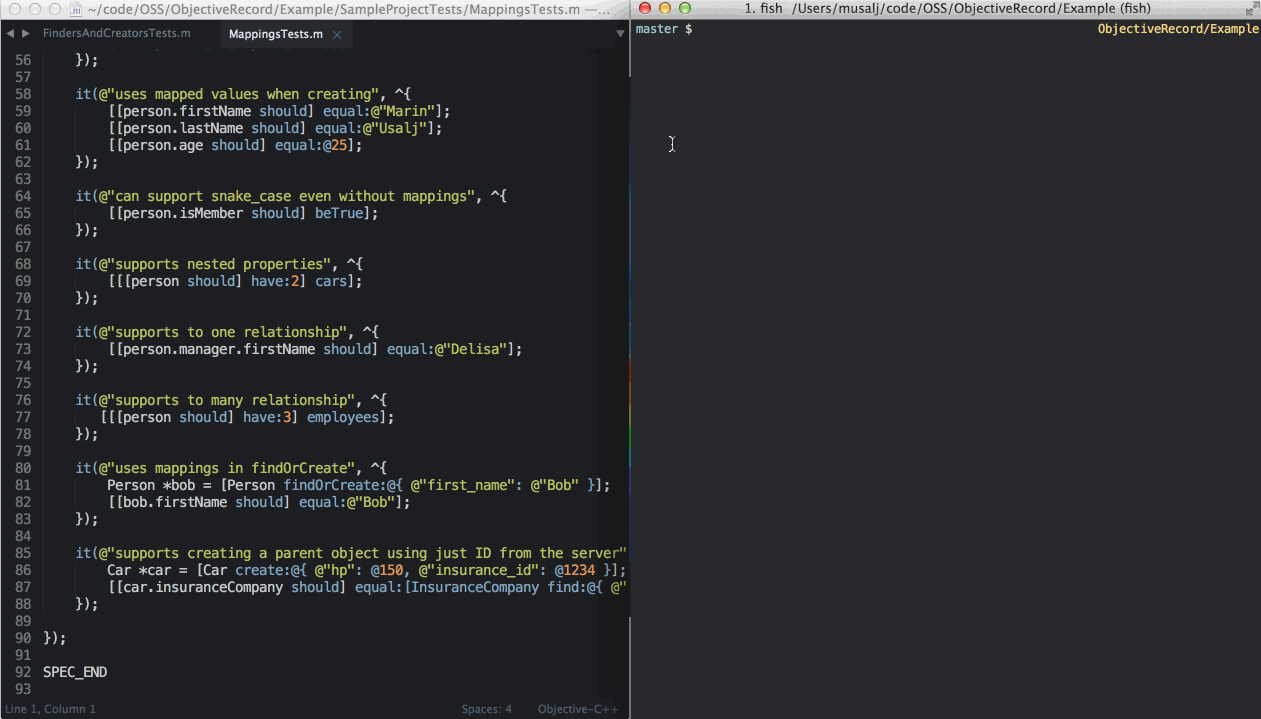The height and width of the screenshot is (719, 1261).
Task: Click line number 92 in the gutter
Action: tap(23, 672)
